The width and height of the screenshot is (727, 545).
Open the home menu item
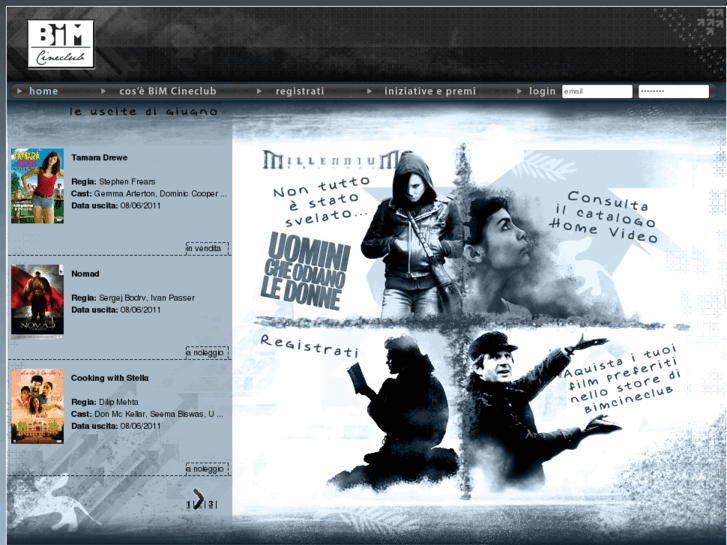44,91
